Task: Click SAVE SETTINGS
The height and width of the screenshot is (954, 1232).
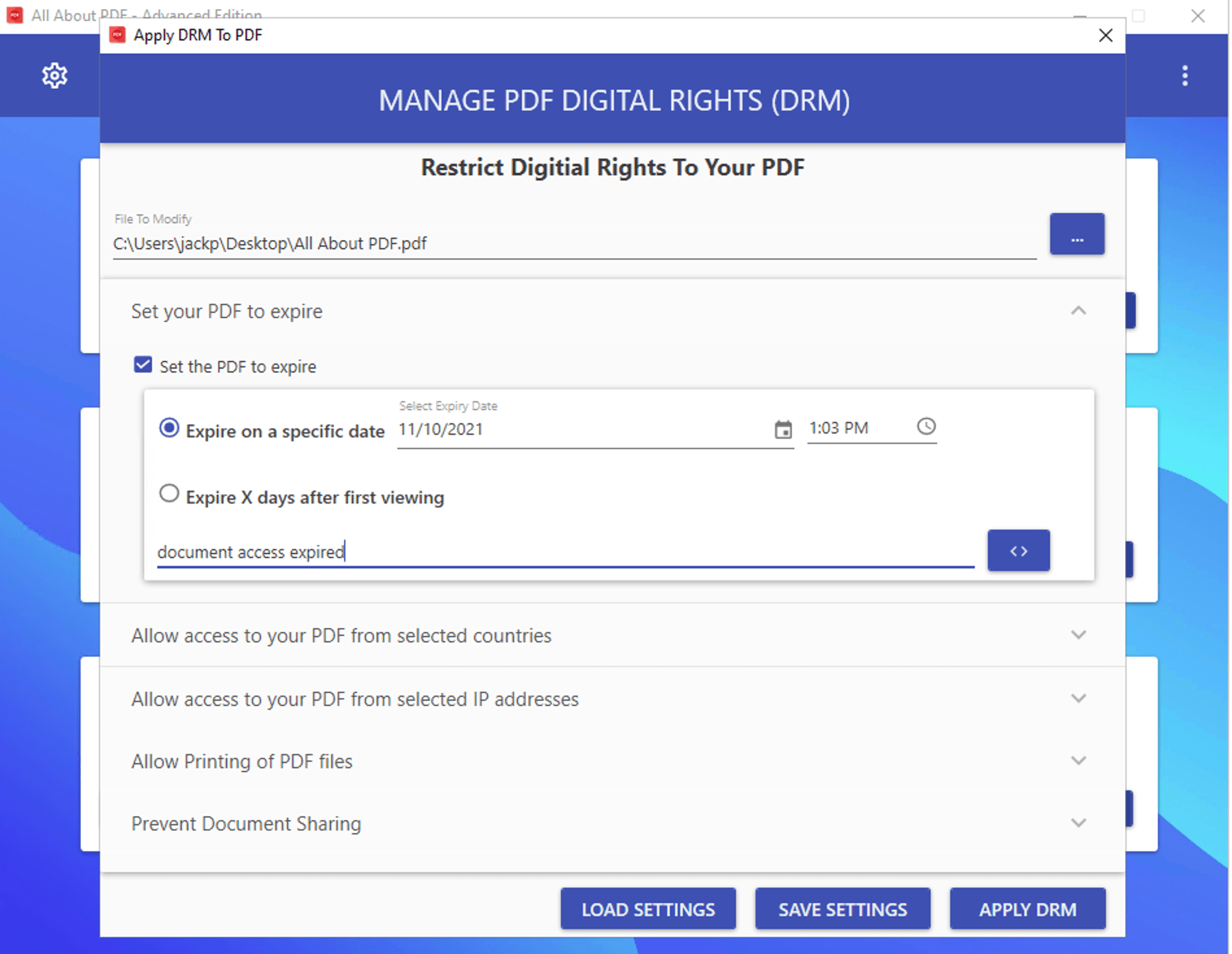Action: click(x=843, y=909)
